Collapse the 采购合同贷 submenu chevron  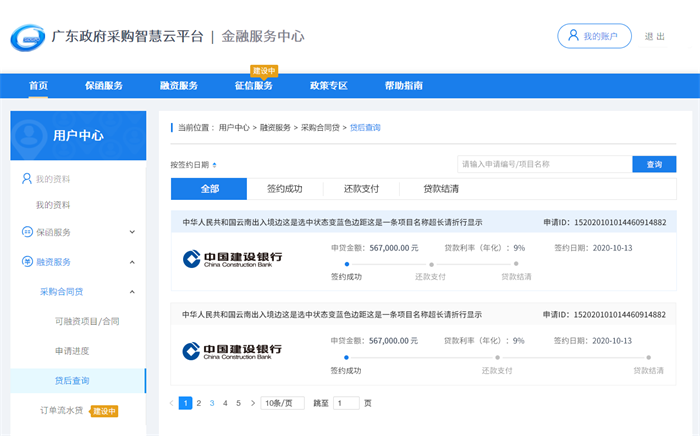(132, 292)
